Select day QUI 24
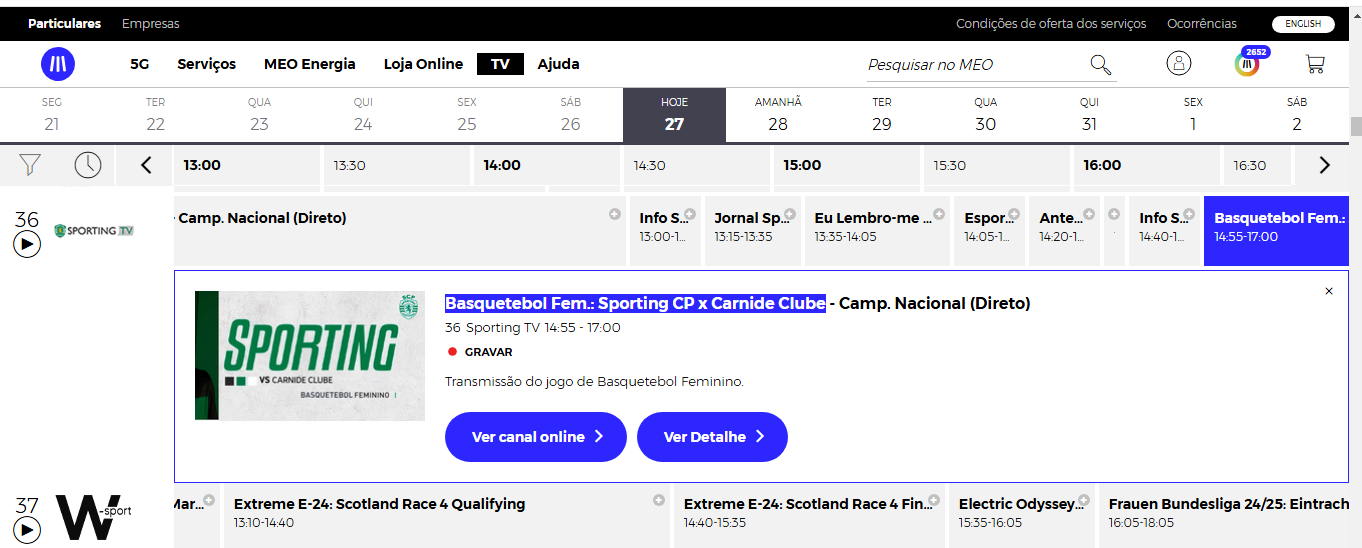The height and width of the screenshot is (548, 1362). pyautogui.click(x=363, y=115)
